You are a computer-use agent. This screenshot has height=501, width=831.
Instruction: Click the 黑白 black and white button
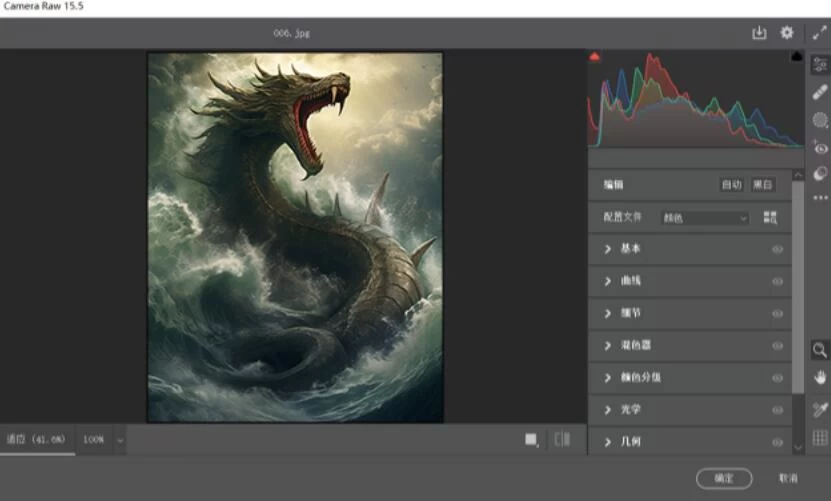coord(763,185)
